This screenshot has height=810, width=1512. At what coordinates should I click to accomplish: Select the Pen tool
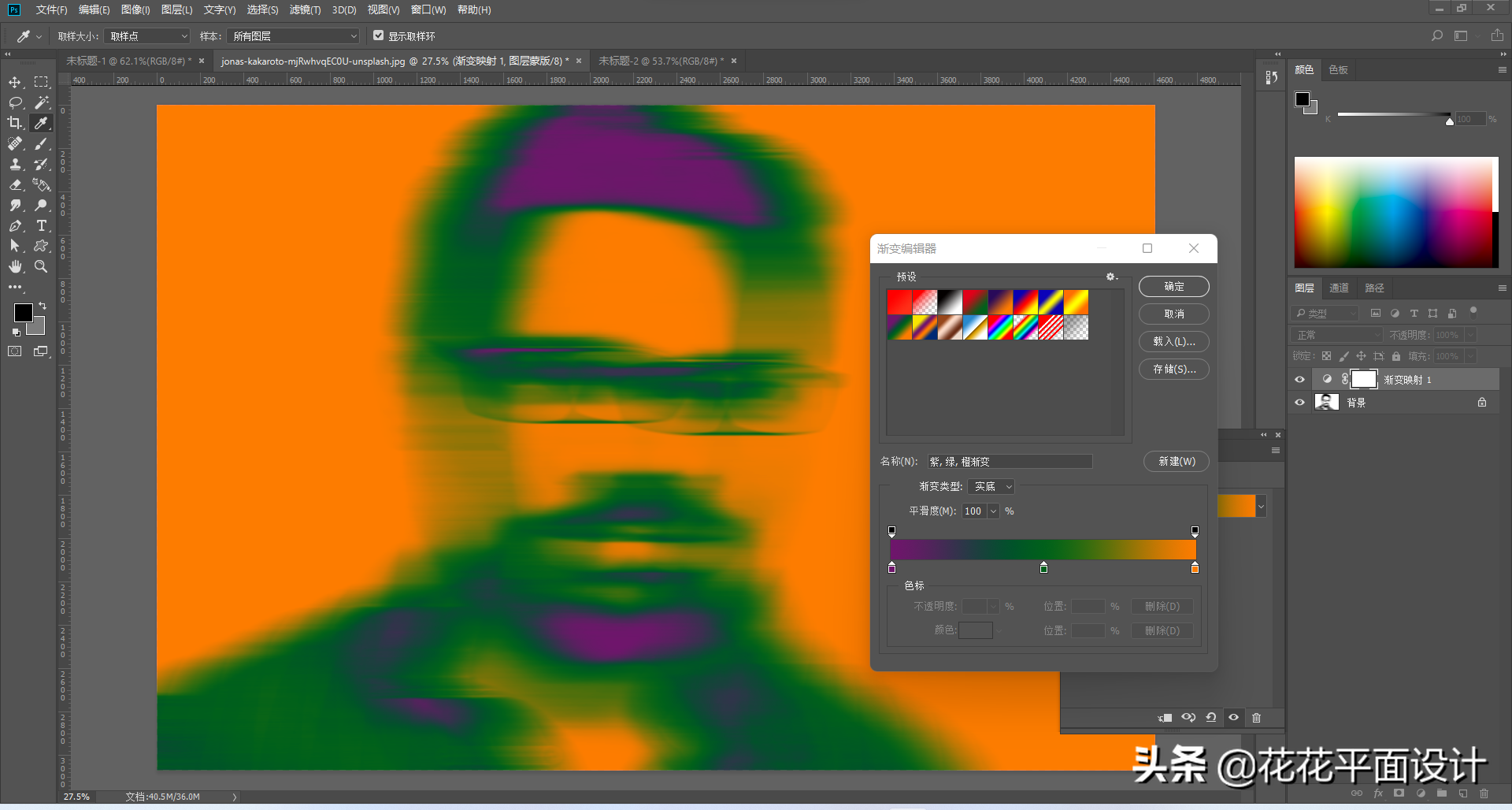tap(15, 225)
